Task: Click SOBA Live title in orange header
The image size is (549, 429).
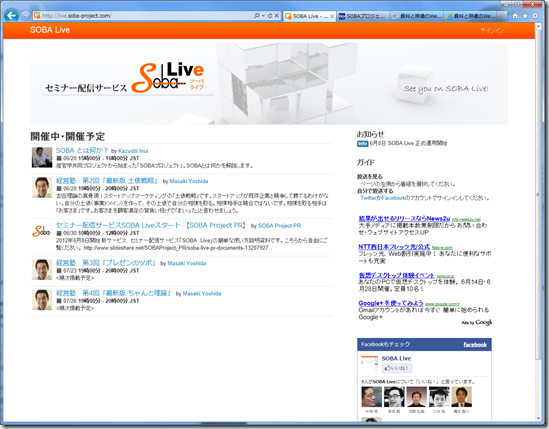Action: tap(50, 30)
